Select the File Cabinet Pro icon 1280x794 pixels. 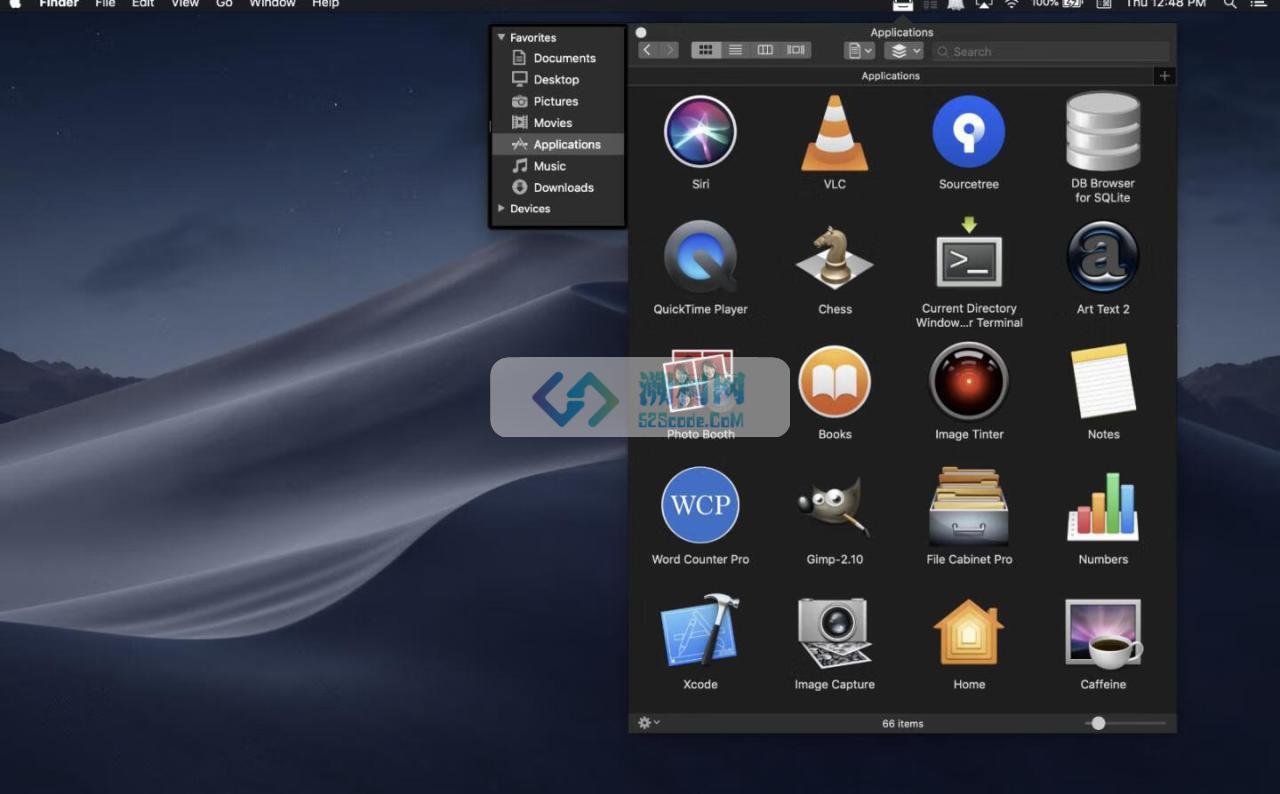[x=968, y=506]
